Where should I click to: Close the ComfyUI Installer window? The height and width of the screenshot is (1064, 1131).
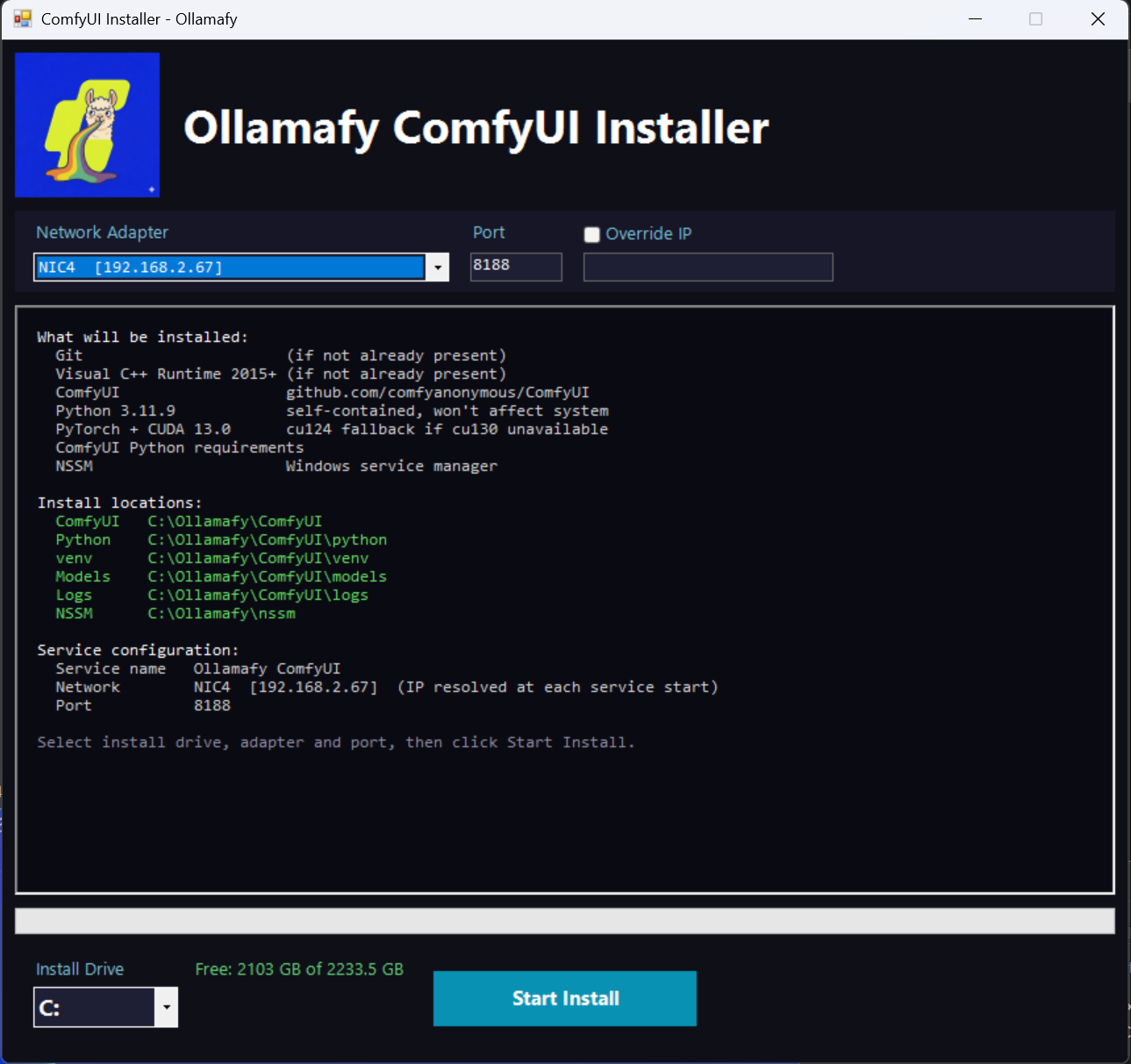[x=1098, y=18]
